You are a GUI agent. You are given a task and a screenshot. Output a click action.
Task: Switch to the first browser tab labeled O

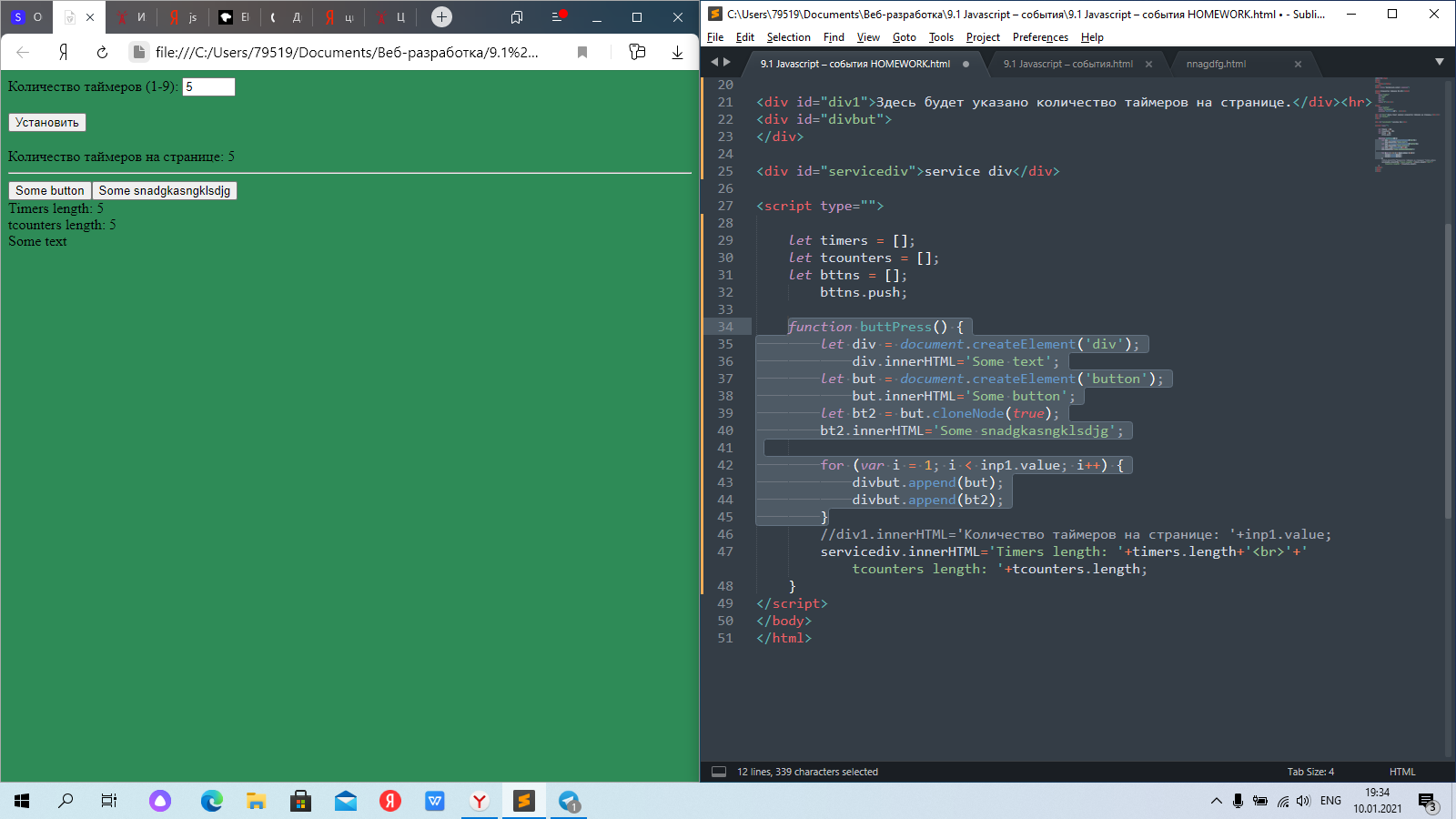tap(27, 17)
